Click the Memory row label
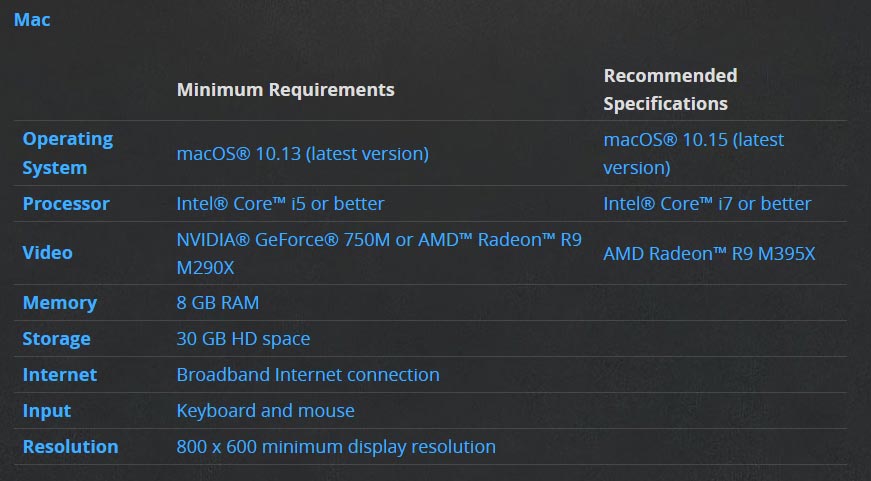The image size is (871, 481). (59, 303)
